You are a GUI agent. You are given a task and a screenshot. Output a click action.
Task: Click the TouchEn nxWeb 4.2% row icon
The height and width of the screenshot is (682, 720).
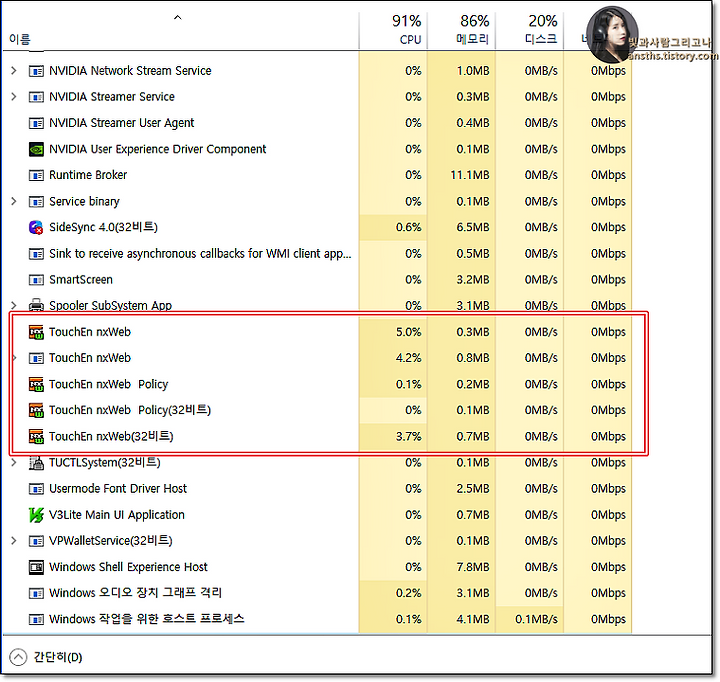coord(36,358)
